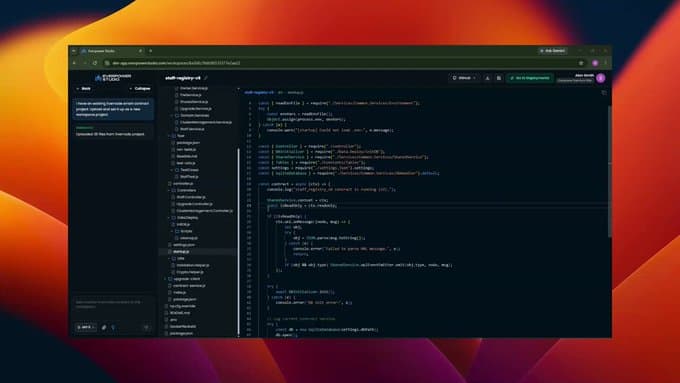
Task: Click inside the chat message input field
Action: tap(113, 304)
